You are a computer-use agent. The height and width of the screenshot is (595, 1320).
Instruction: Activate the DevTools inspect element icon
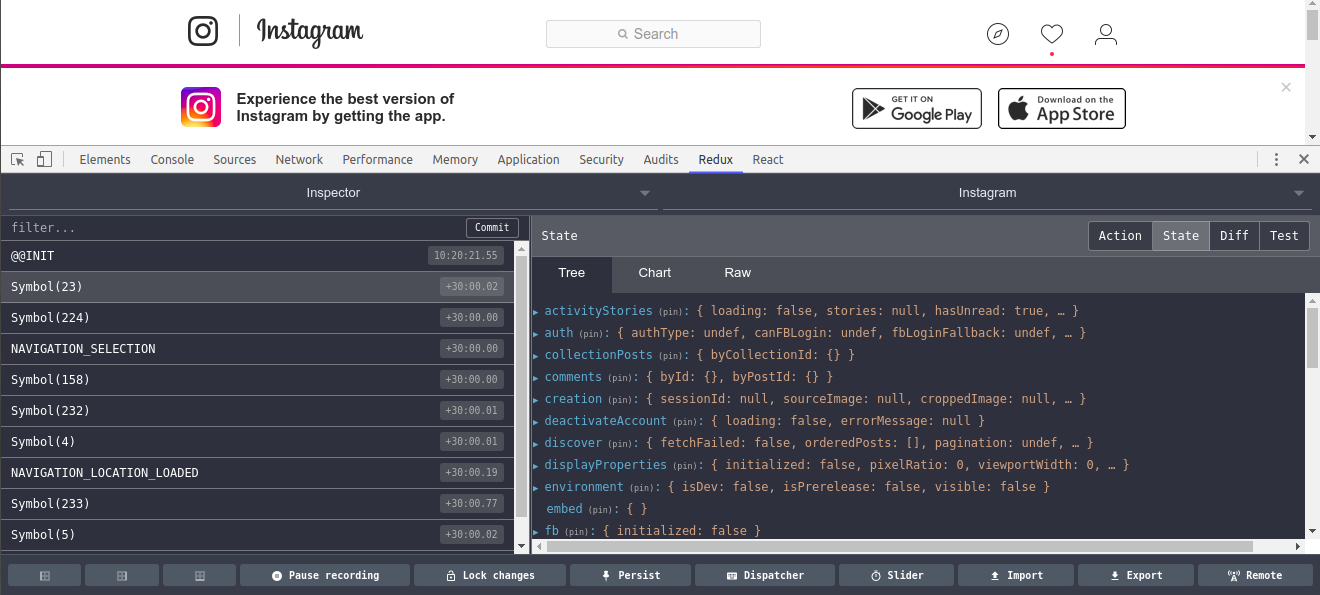click(x=18, y=160)
